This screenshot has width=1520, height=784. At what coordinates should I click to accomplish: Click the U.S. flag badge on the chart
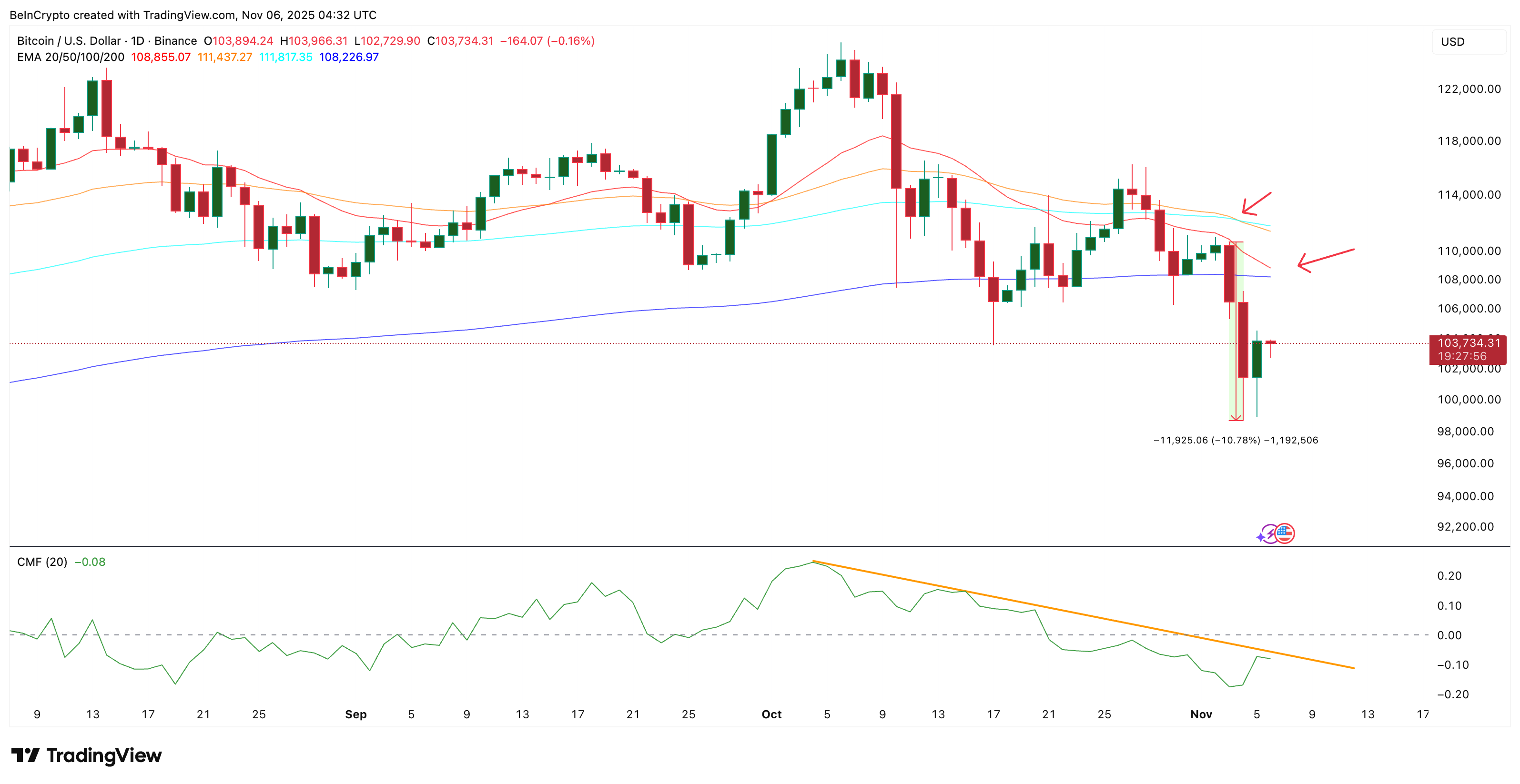point(1285,533)
